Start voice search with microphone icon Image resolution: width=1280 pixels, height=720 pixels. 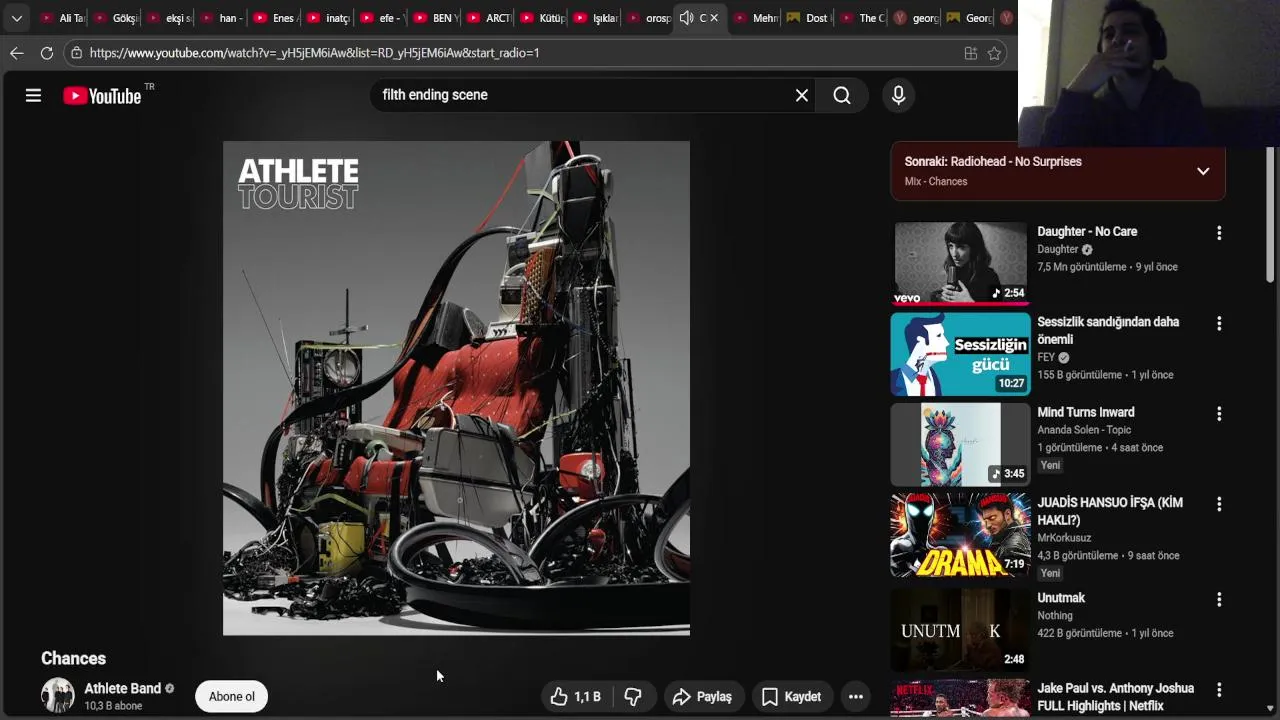pos(898,95)
